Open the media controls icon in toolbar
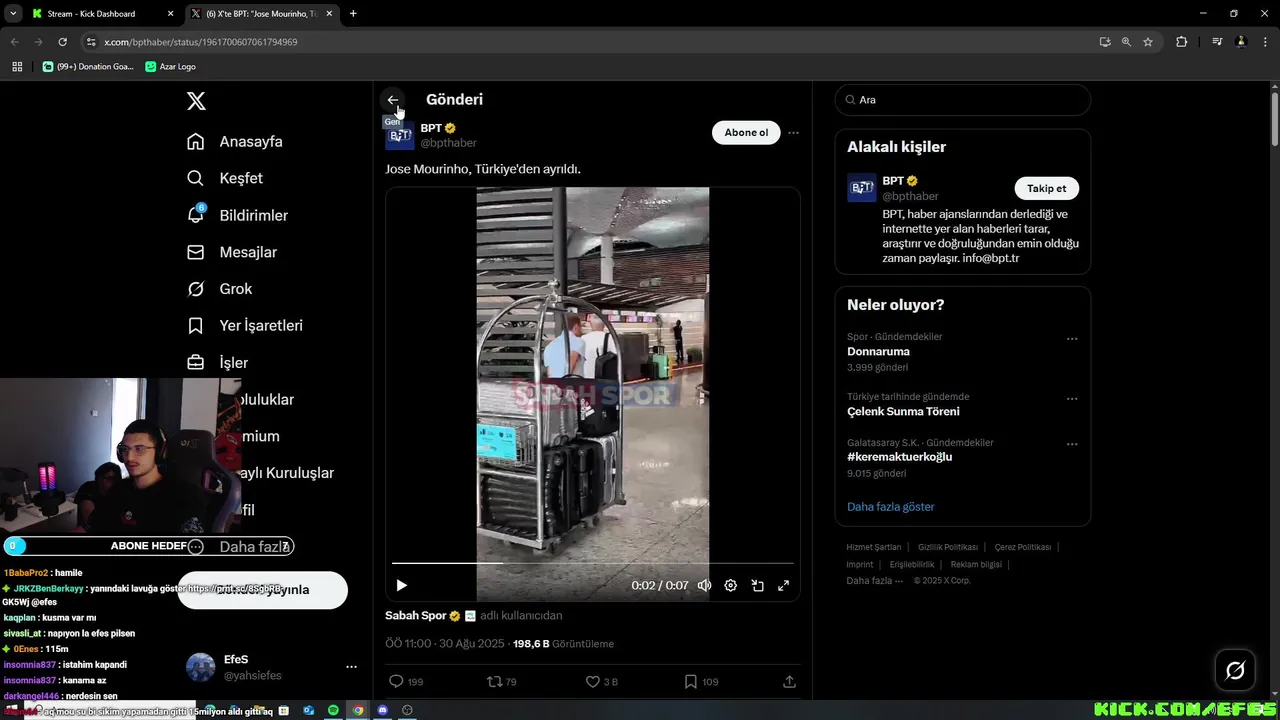Image resolution: width=1280 pixels, height=720 pixels. tap(1217, 42)
